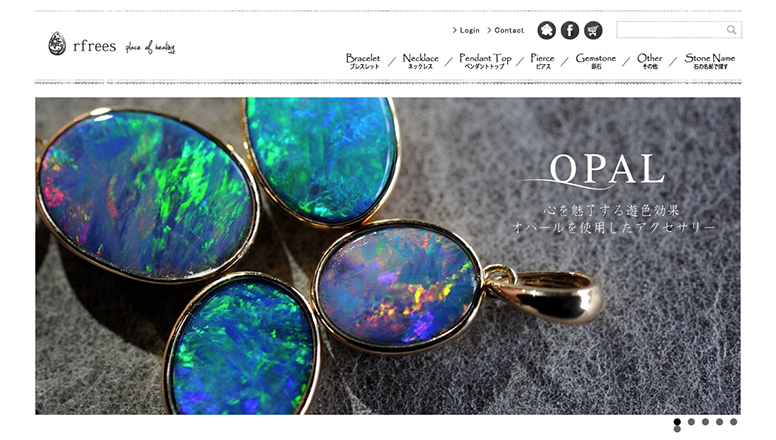Open the shopping cart icon
The image size is (776, 440).
pos(593,30)
